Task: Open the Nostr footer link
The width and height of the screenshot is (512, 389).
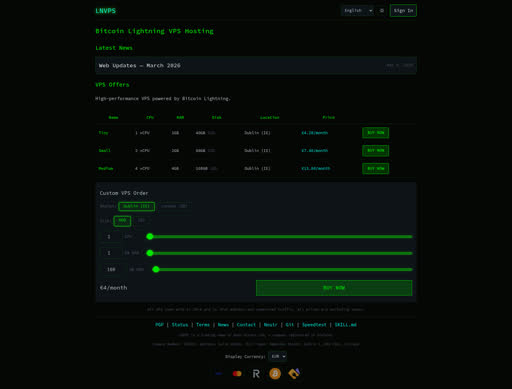Action: click(x=270, y=325)
